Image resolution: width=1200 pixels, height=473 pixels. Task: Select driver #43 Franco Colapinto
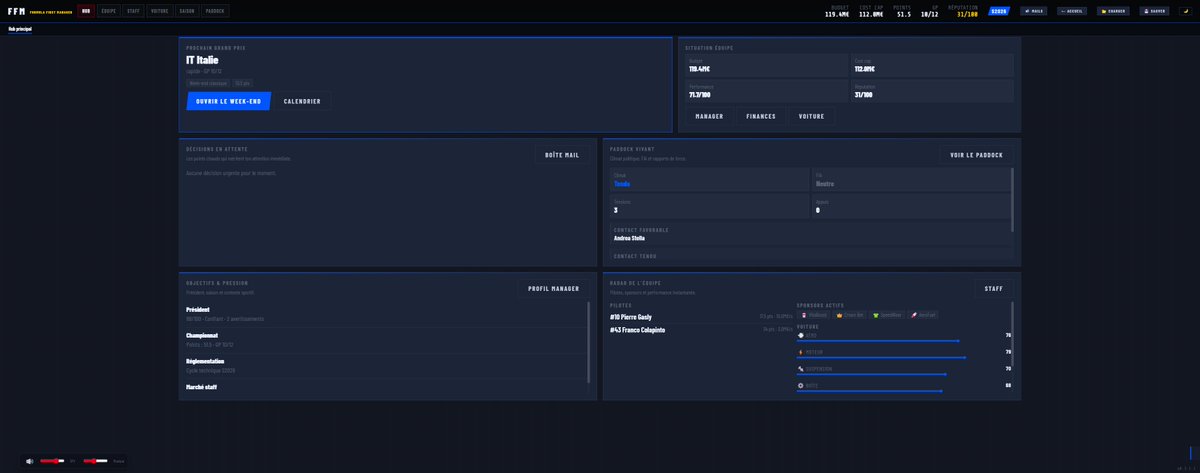(701, 329)
